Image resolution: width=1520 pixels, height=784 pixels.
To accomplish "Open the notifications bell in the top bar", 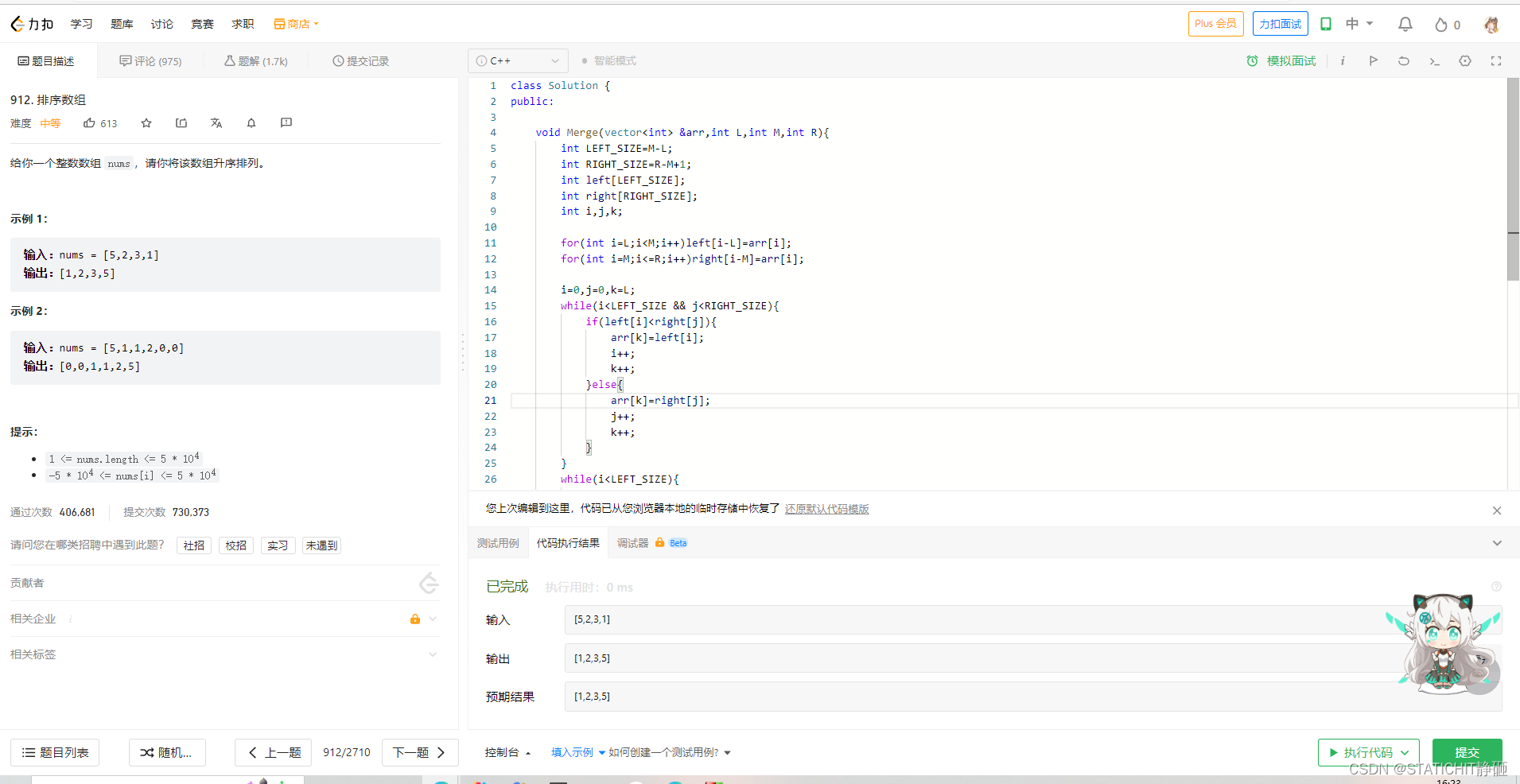I will 1405,25.
